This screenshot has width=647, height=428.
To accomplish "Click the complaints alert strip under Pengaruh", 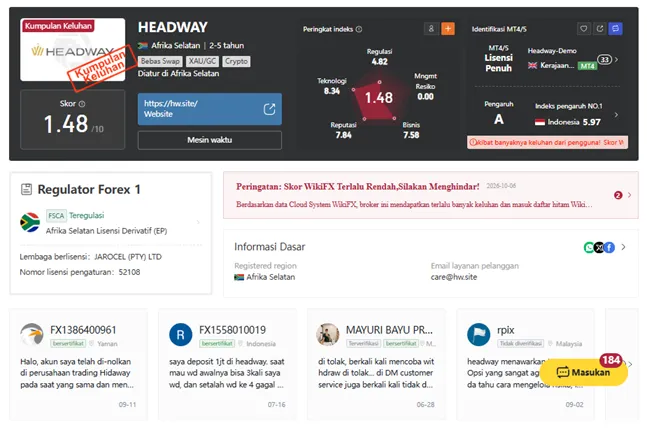I will [548, 142].
